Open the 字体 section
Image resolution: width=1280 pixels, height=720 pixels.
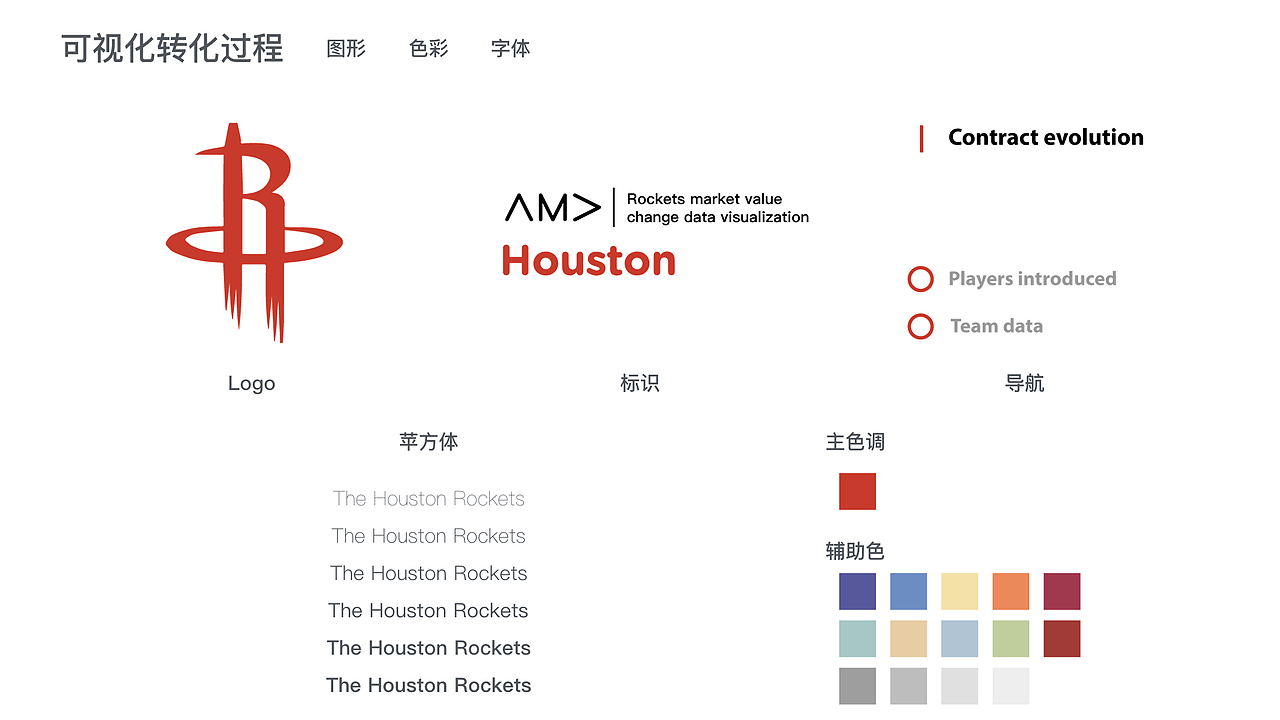[x=510, y=48]
